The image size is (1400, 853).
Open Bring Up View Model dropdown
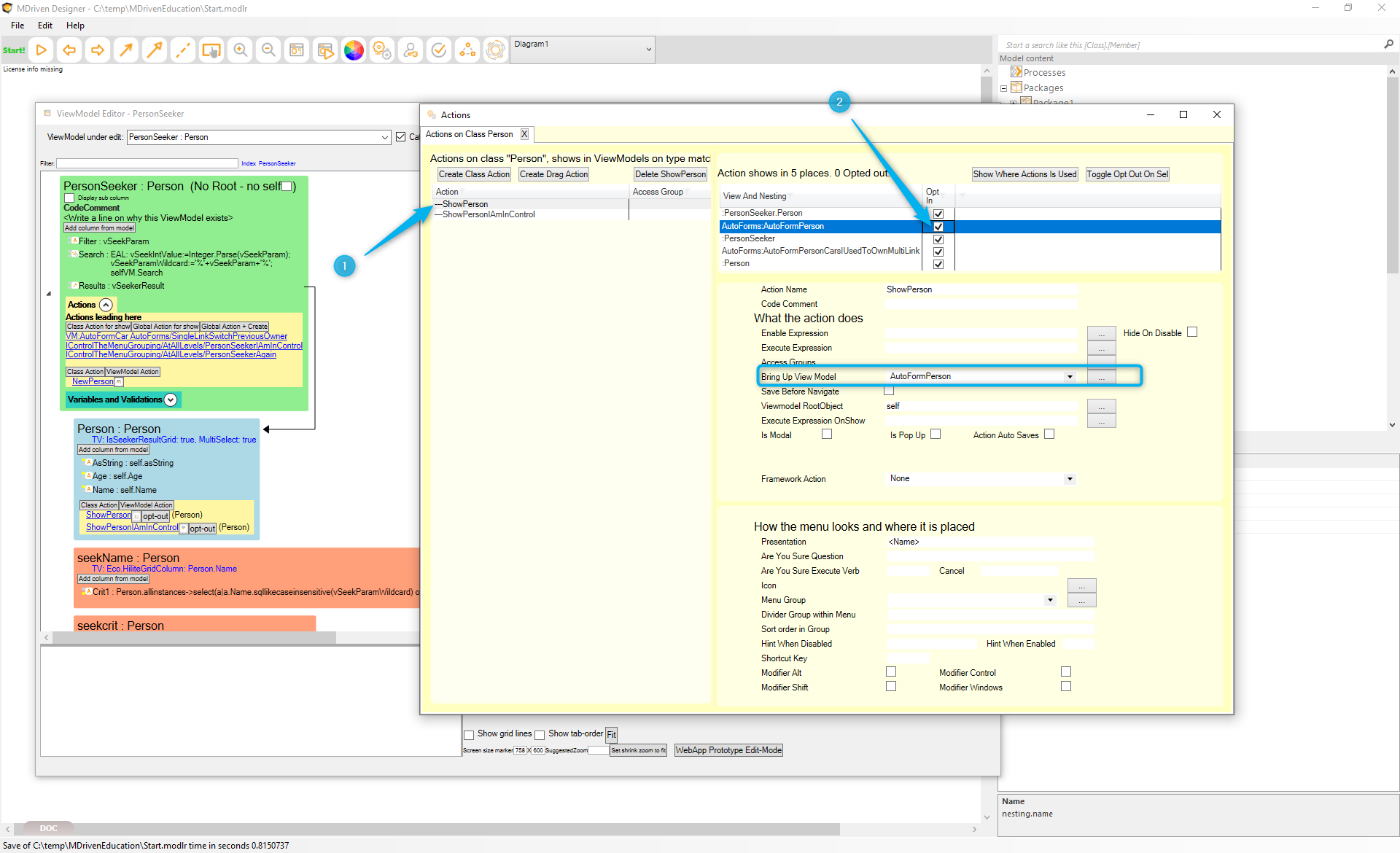(x=1070, y=377)
